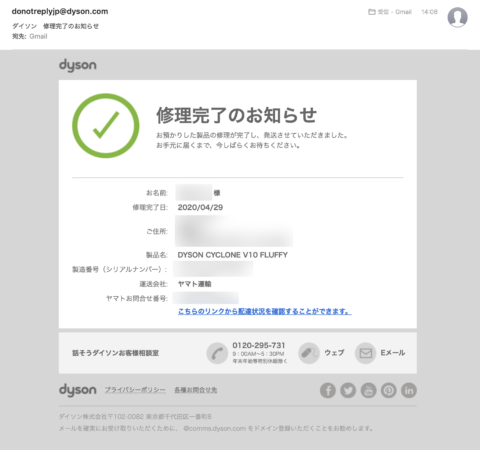Click the subject line ダイソン 修理完了のお知らせ

pos(55,26)
